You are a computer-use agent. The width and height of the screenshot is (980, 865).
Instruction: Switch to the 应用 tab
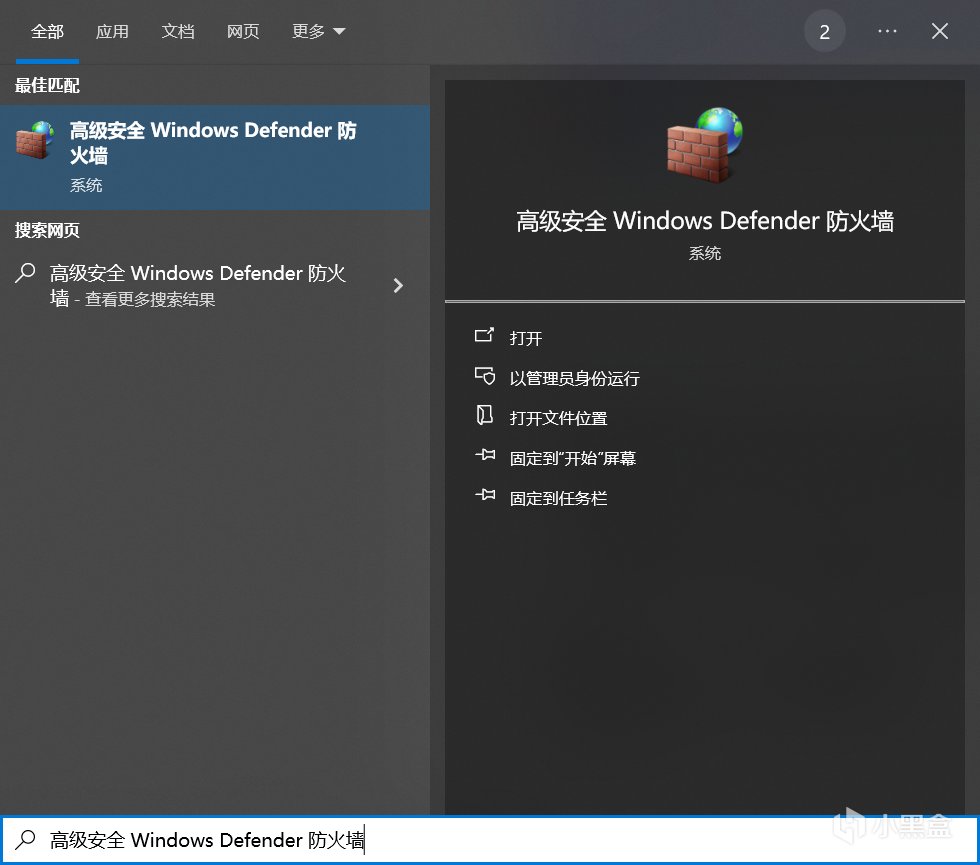(112, 31)
